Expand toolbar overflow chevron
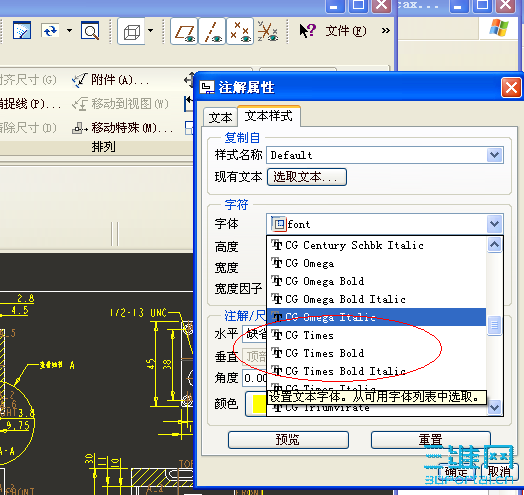 (386, 31)
